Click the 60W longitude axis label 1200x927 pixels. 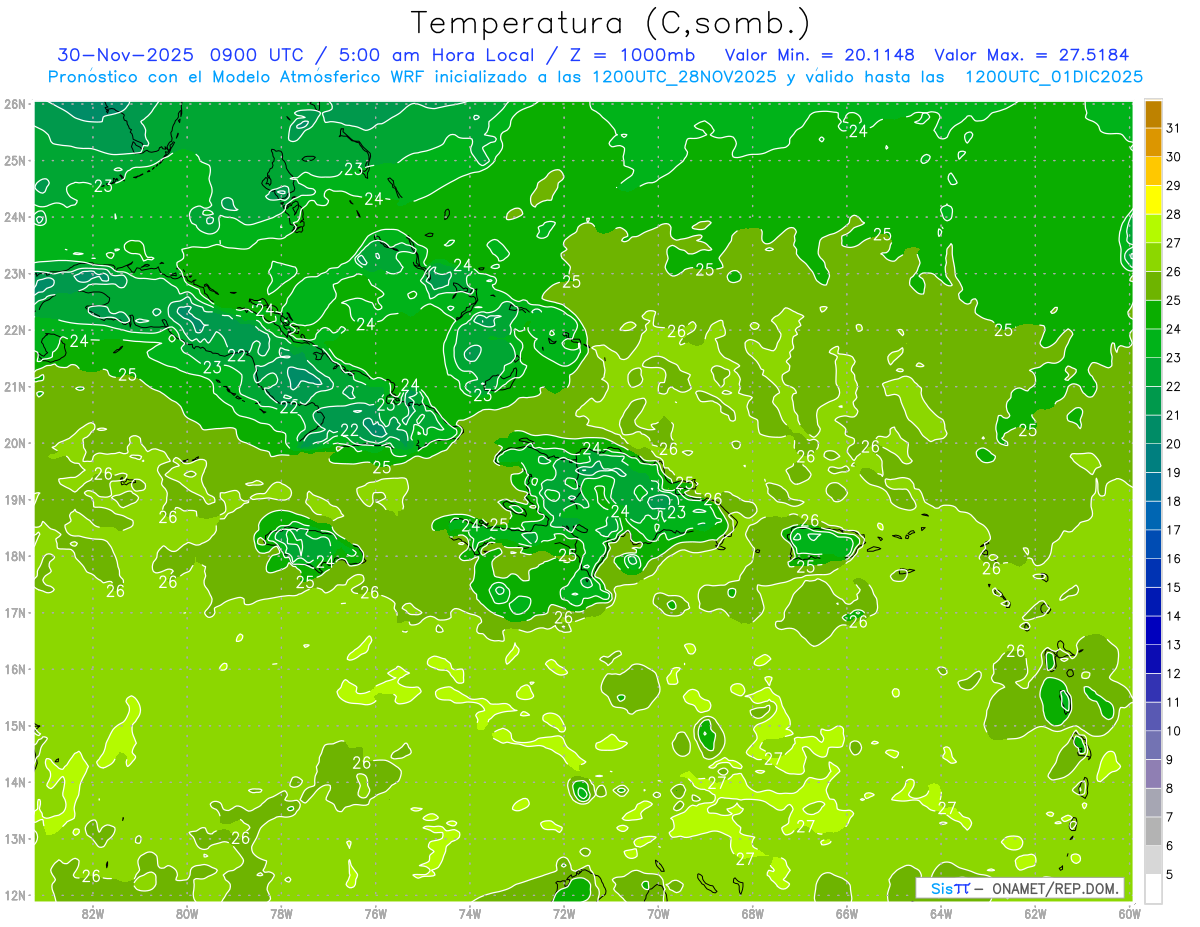click(1130, 913)
